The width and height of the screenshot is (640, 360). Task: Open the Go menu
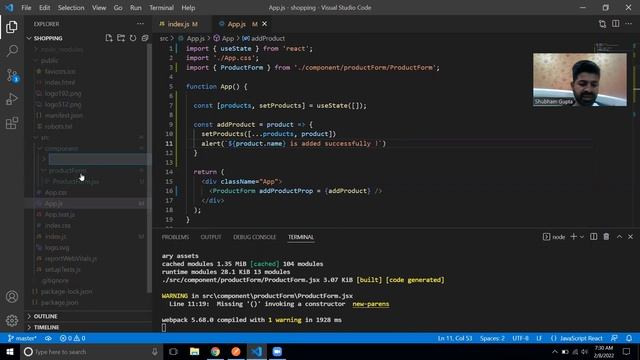[118, 7]
